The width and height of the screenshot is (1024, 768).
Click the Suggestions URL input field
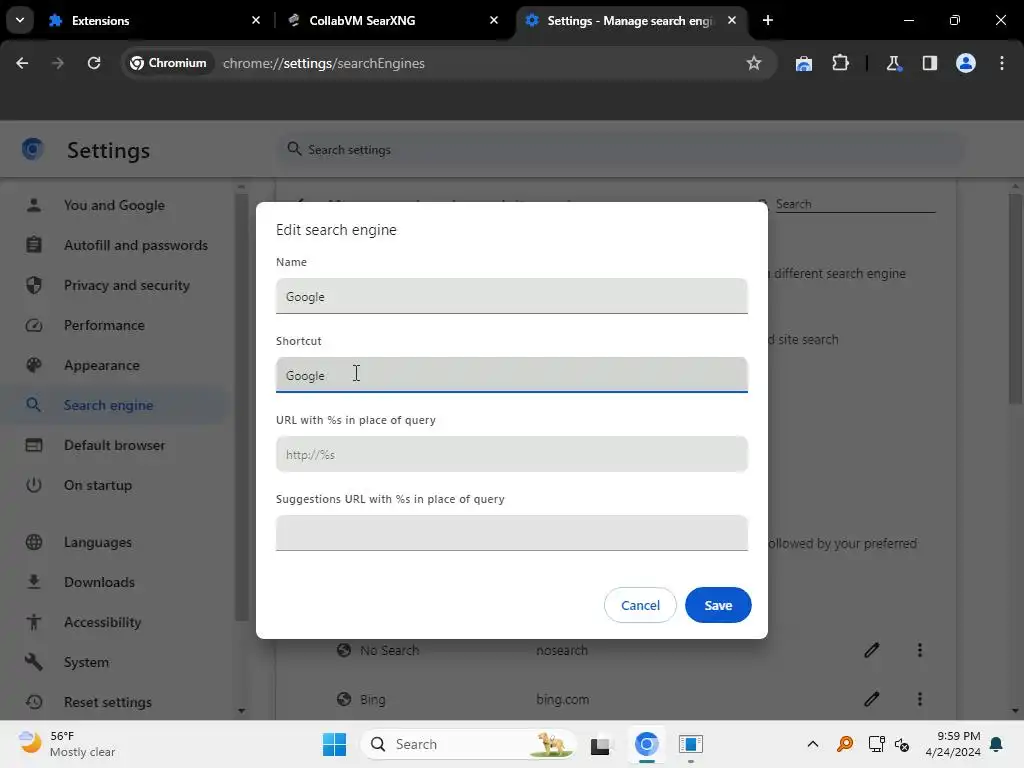(x=511, y=533)
